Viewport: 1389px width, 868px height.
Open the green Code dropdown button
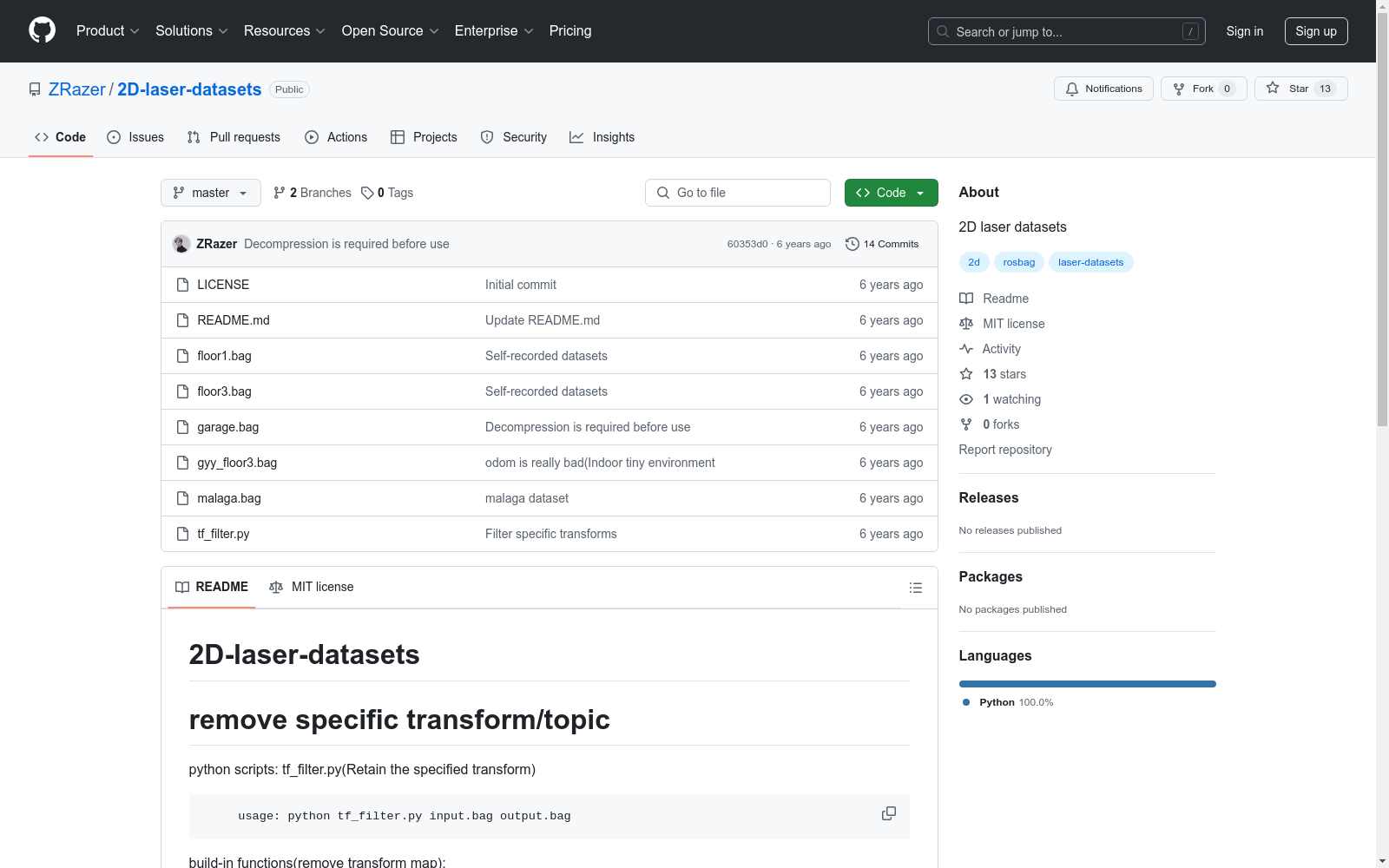(891, 193)
